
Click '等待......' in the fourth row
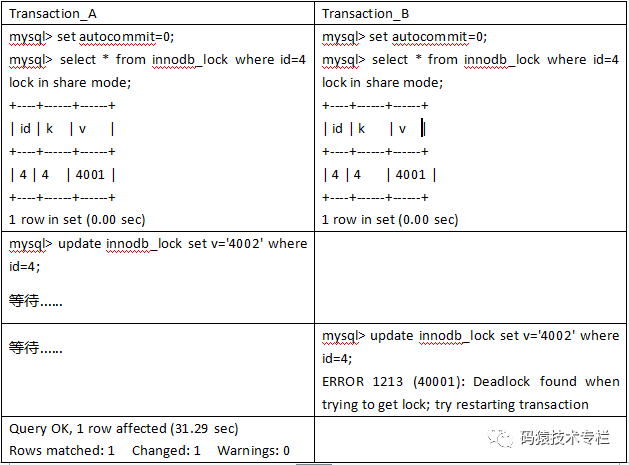[36, 347]
